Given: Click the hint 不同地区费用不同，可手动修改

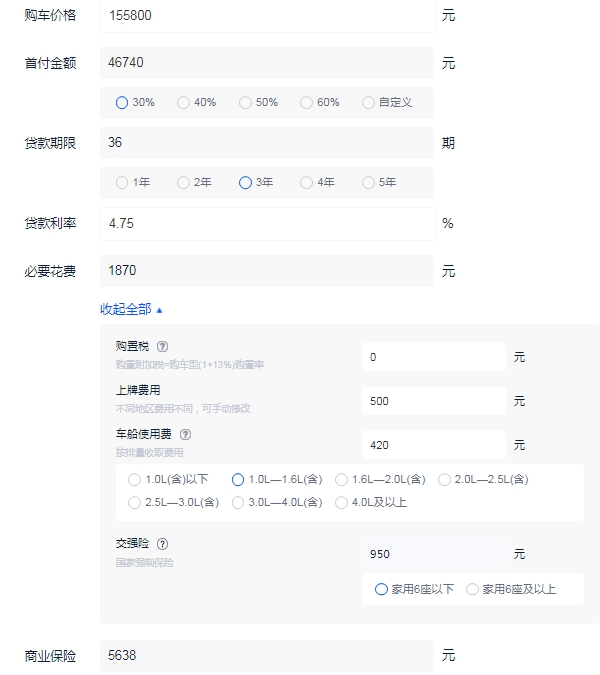Looking at the screenshot, I should pyautogui.click(x=183, y=409).
